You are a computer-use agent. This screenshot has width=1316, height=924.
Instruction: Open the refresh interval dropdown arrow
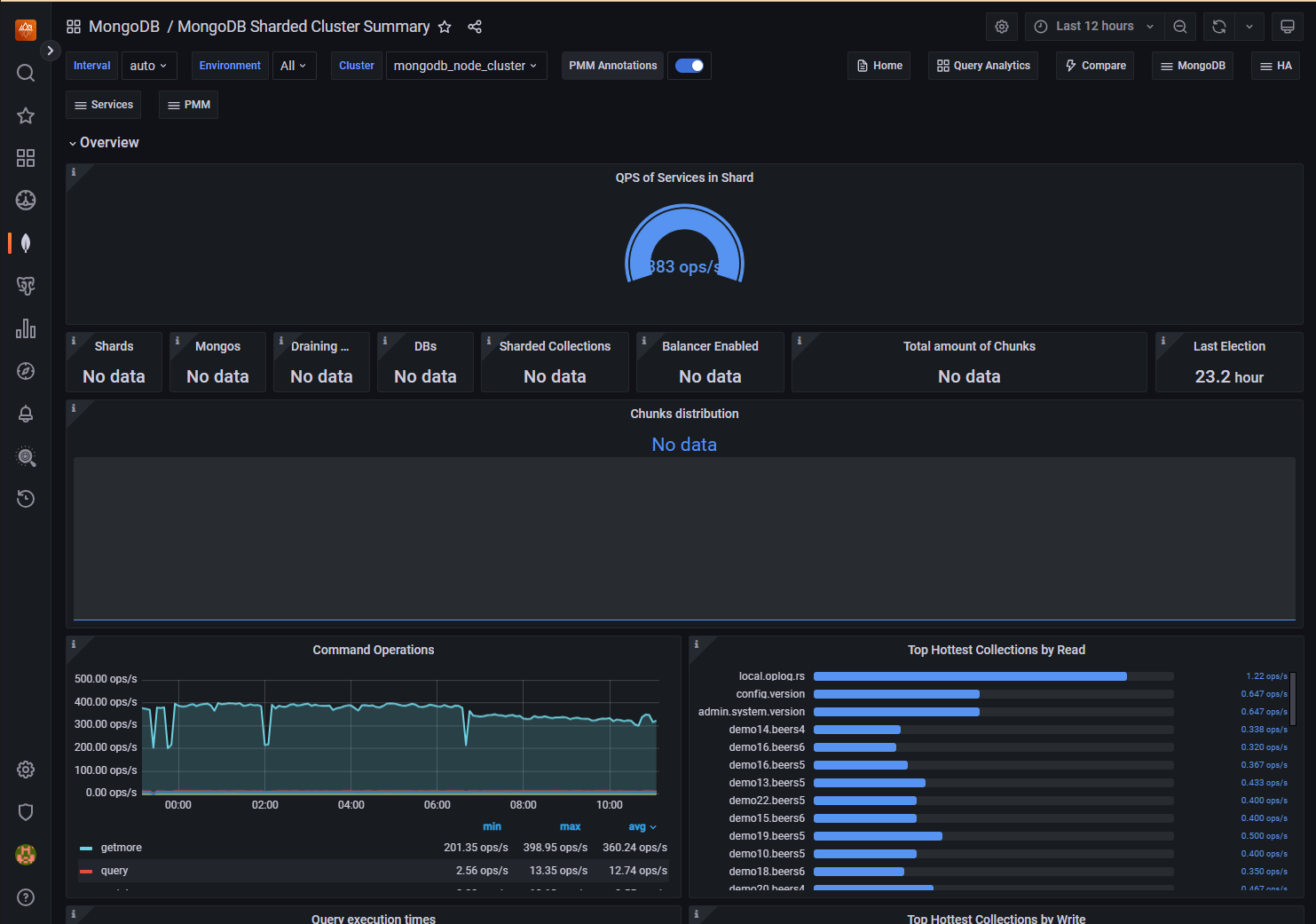(x=1249, y=27)
